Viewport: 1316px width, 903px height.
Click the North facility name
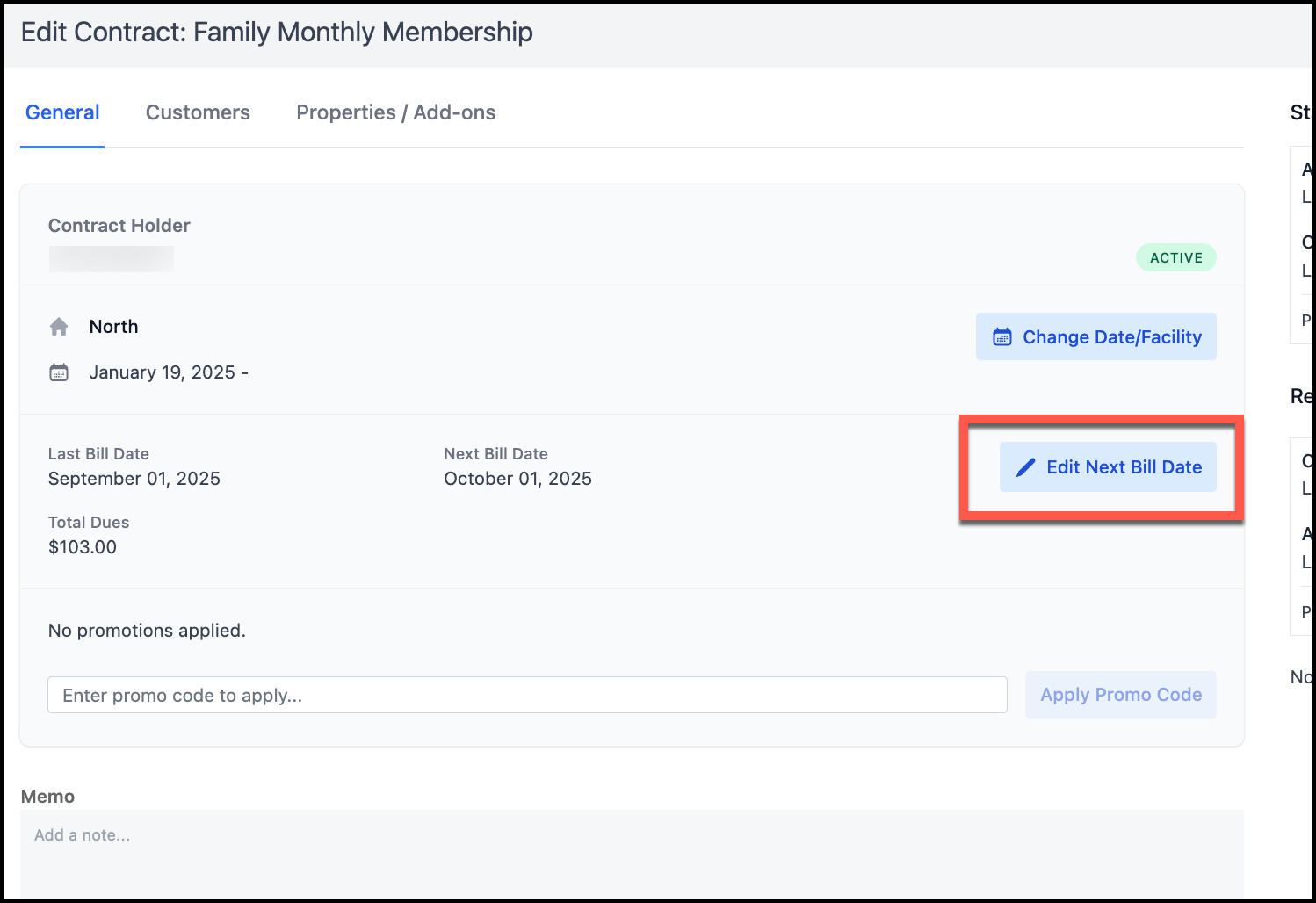[x=113, y=327]
